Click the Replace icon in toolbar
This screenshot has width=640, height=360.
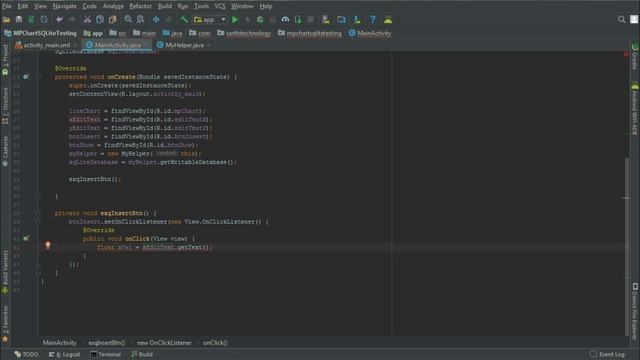[140, 20]
